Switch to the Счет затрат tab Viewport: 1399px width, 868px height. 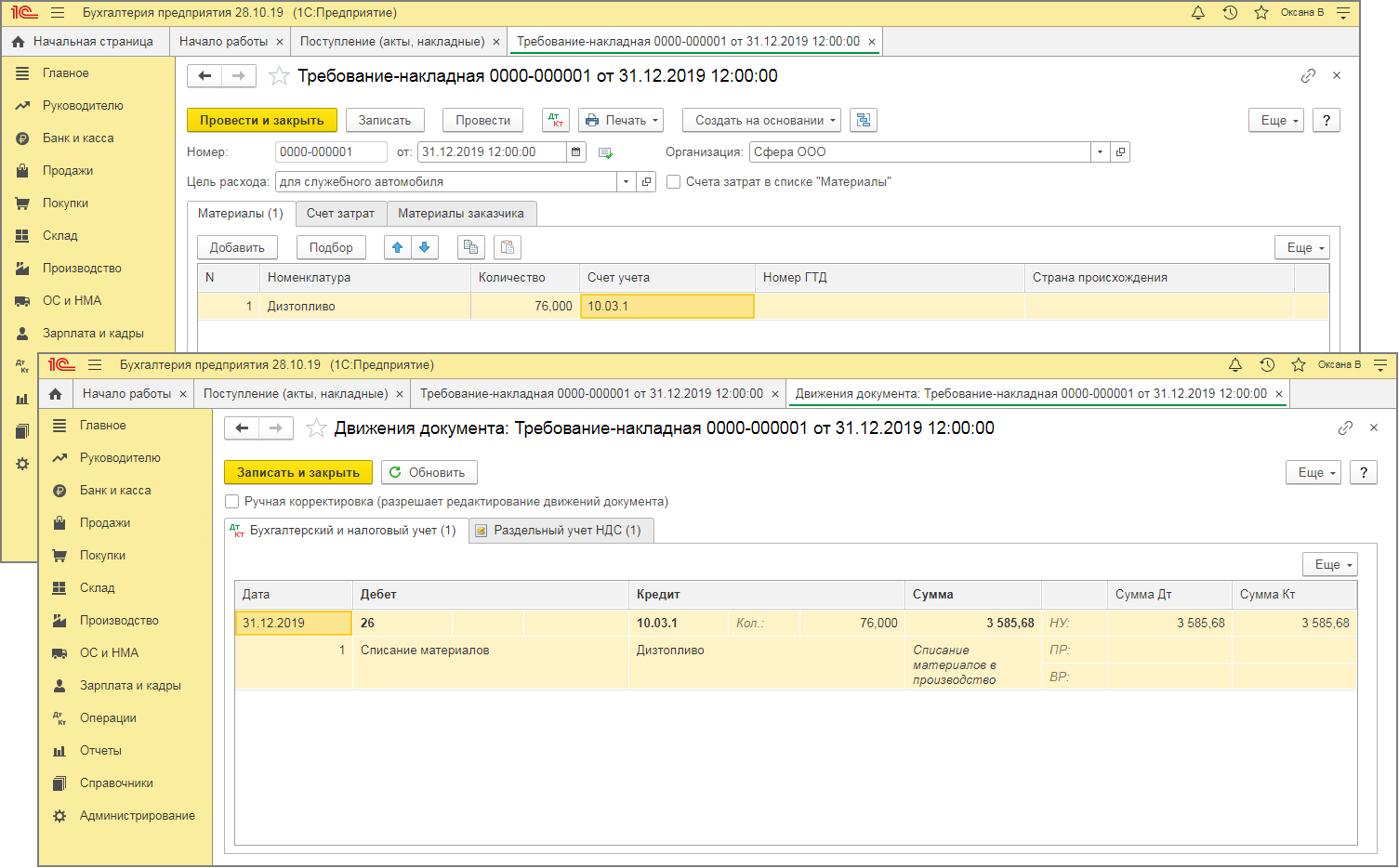click(340, 214)
